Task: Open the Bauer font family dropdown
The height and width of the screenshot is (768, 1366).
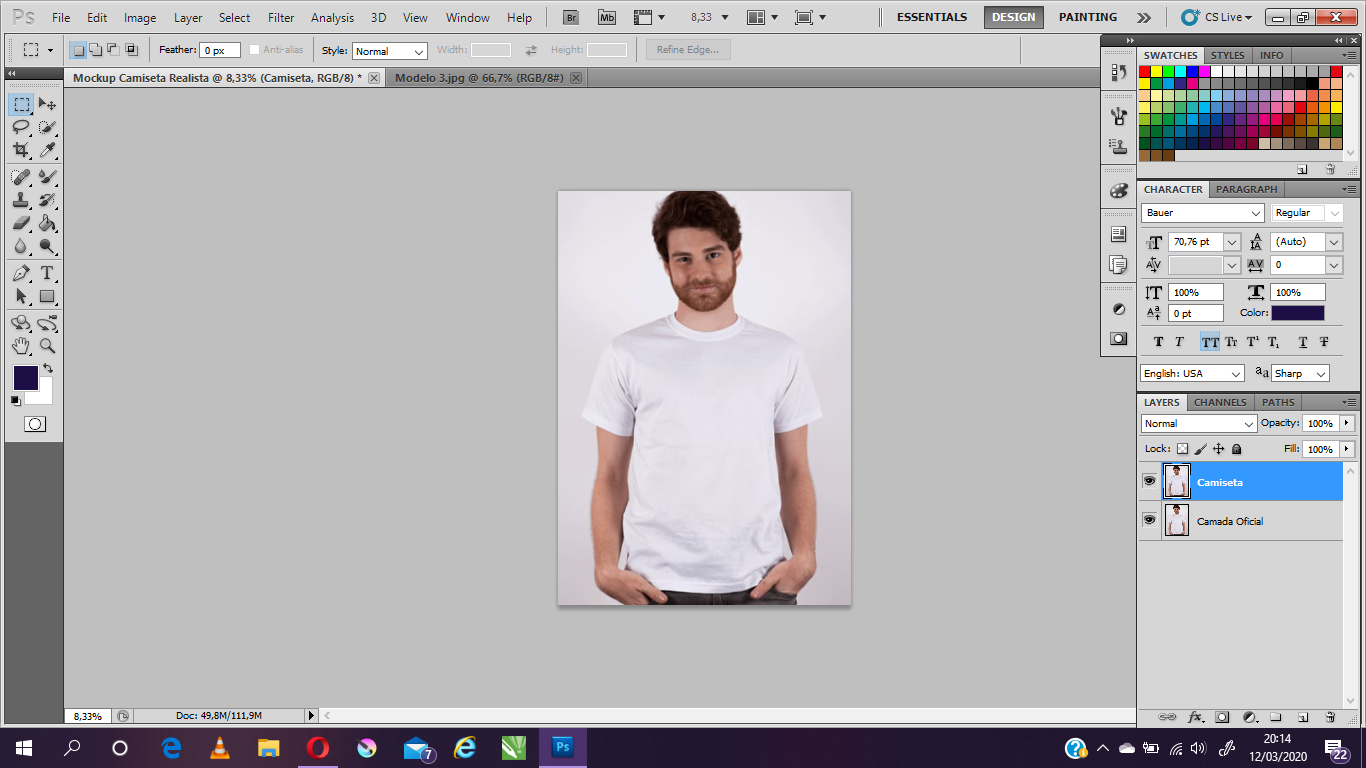Action: pos(1203,213)
